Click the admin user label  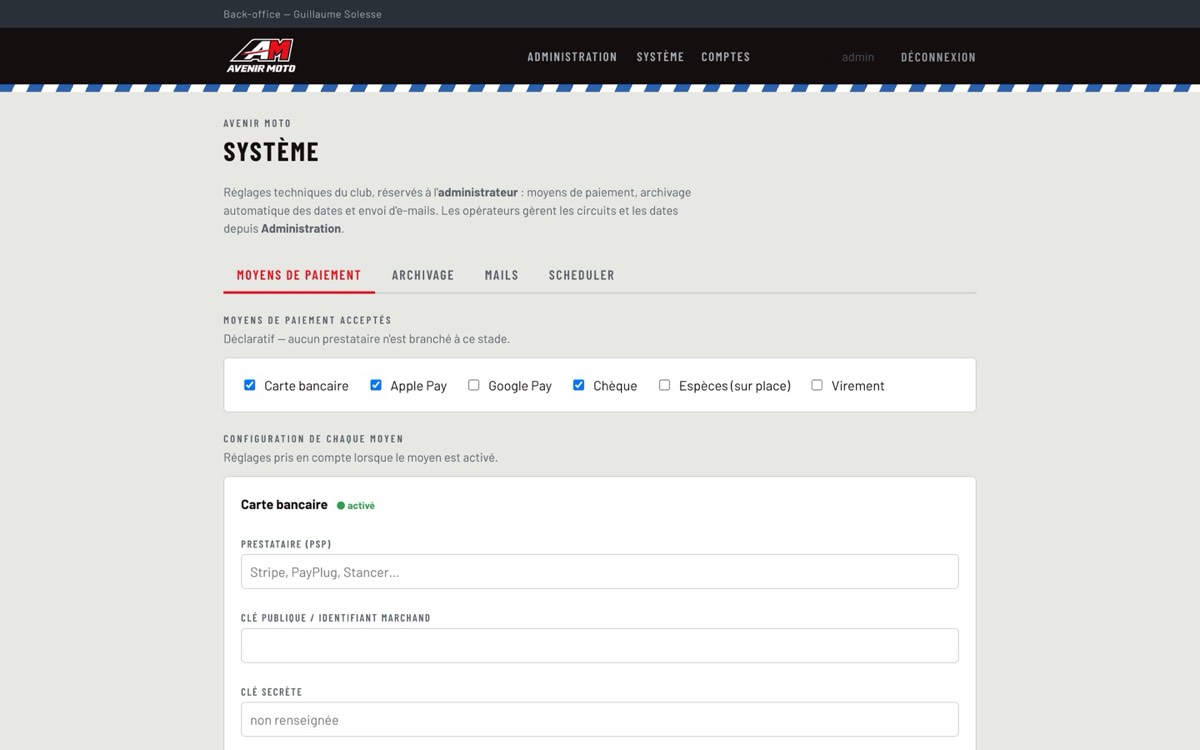(858, 57)
